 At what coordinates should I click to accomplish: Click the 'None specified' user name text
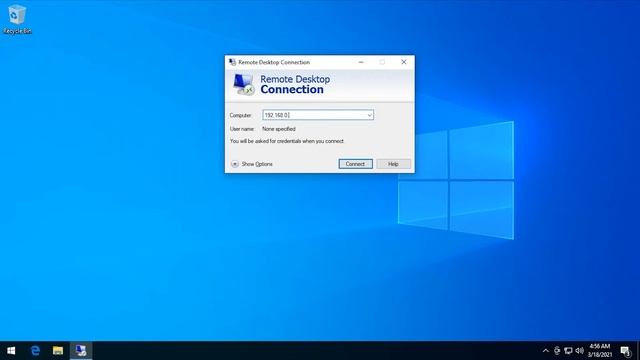pos(279,129)
